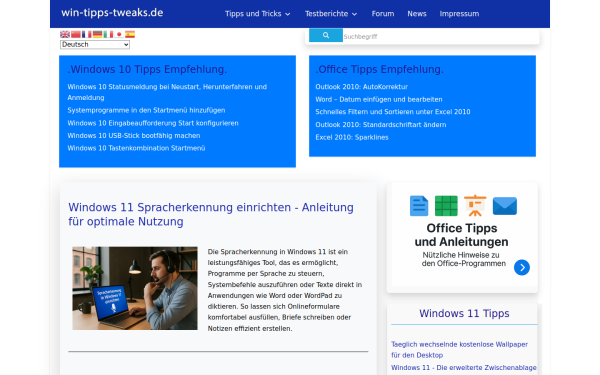Open Schnelles Filtern und Sortieren Excel 2010
Viewport: 600px width, 375px height.
pos(393,112)
